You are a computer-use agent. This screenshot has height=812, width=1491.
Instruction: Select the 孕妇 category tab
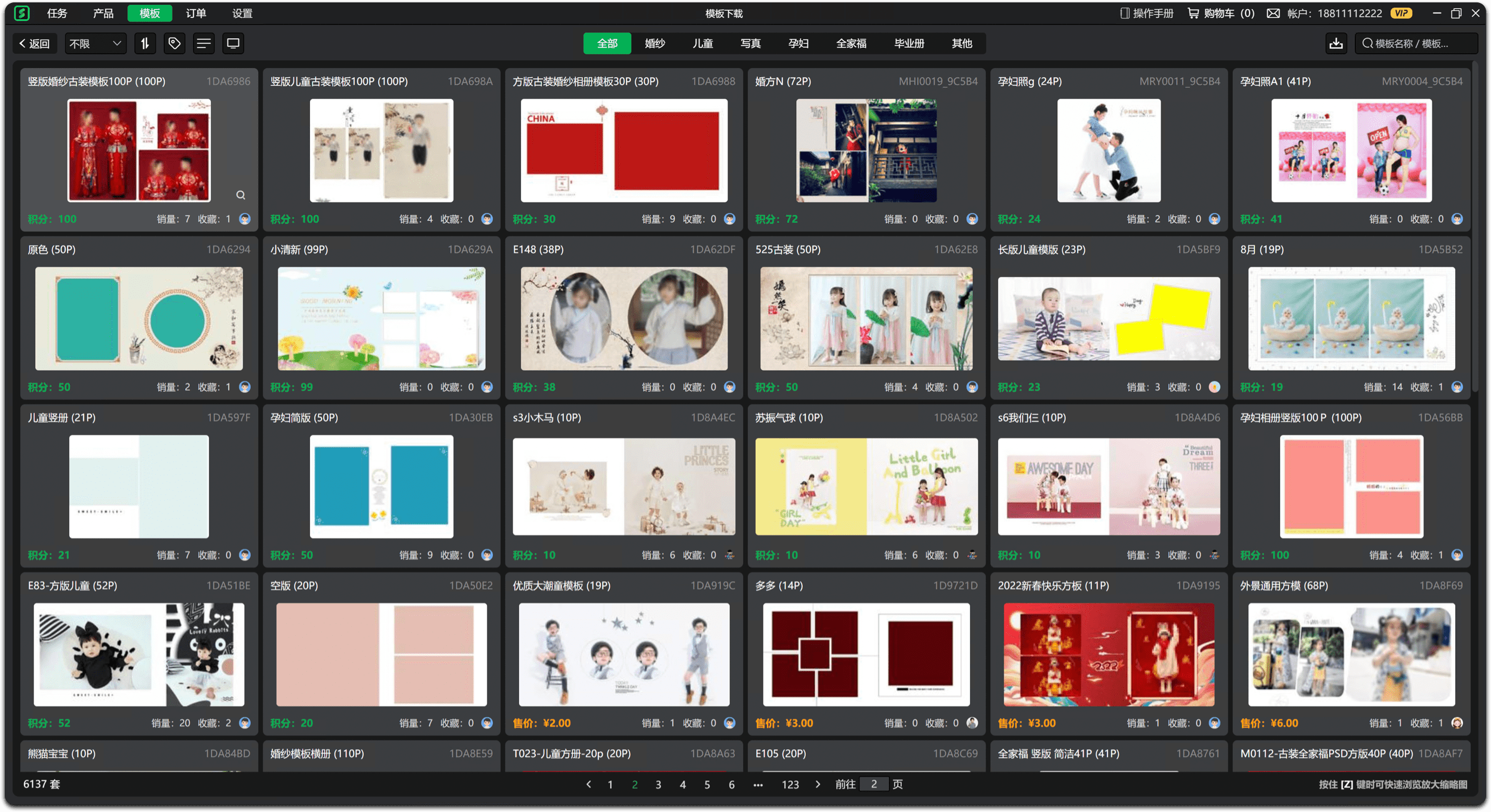pos(798,43)
